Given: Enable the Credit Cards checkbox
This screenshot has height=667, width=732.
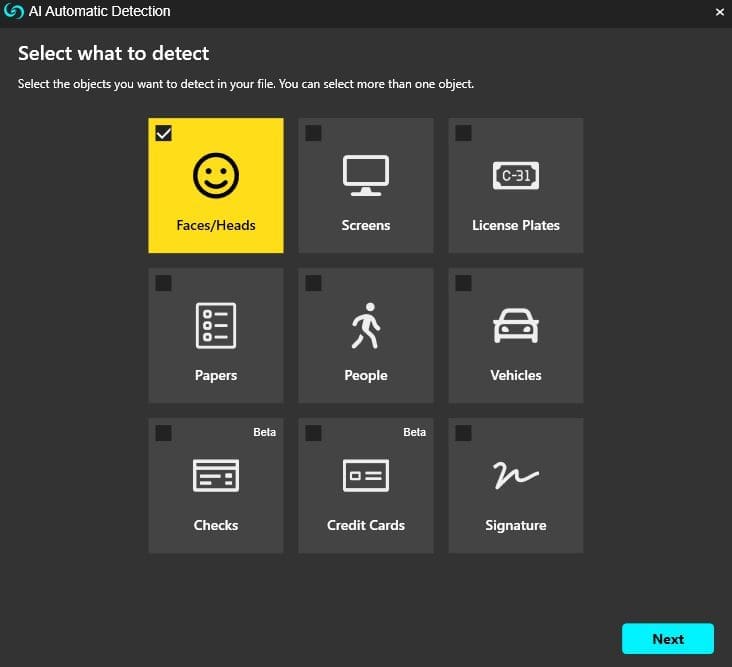Looking at the screenshot, I should [x=314, y=433].
